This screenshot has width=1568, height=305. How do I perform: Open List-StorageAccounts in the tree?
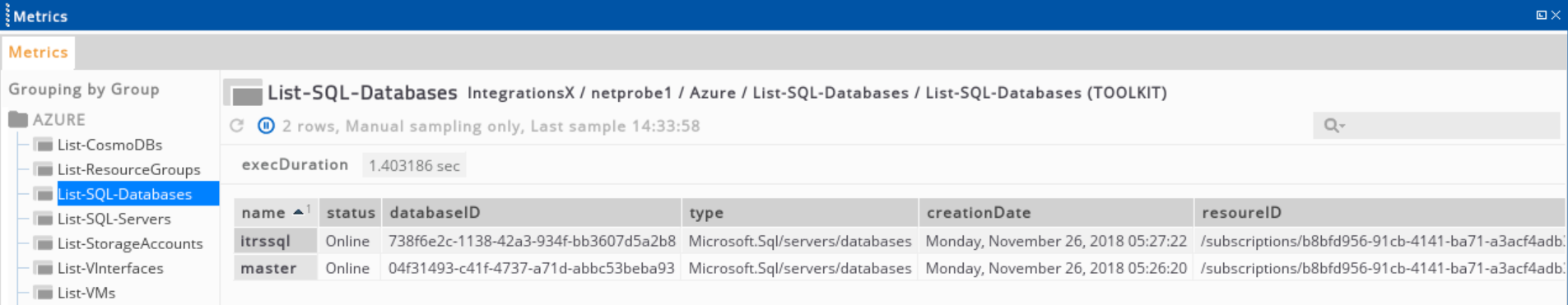(130, 243)
